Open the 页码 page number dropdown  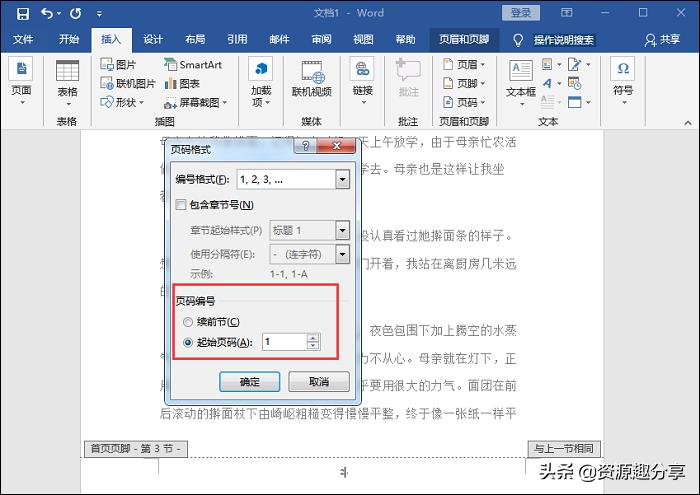464,102
